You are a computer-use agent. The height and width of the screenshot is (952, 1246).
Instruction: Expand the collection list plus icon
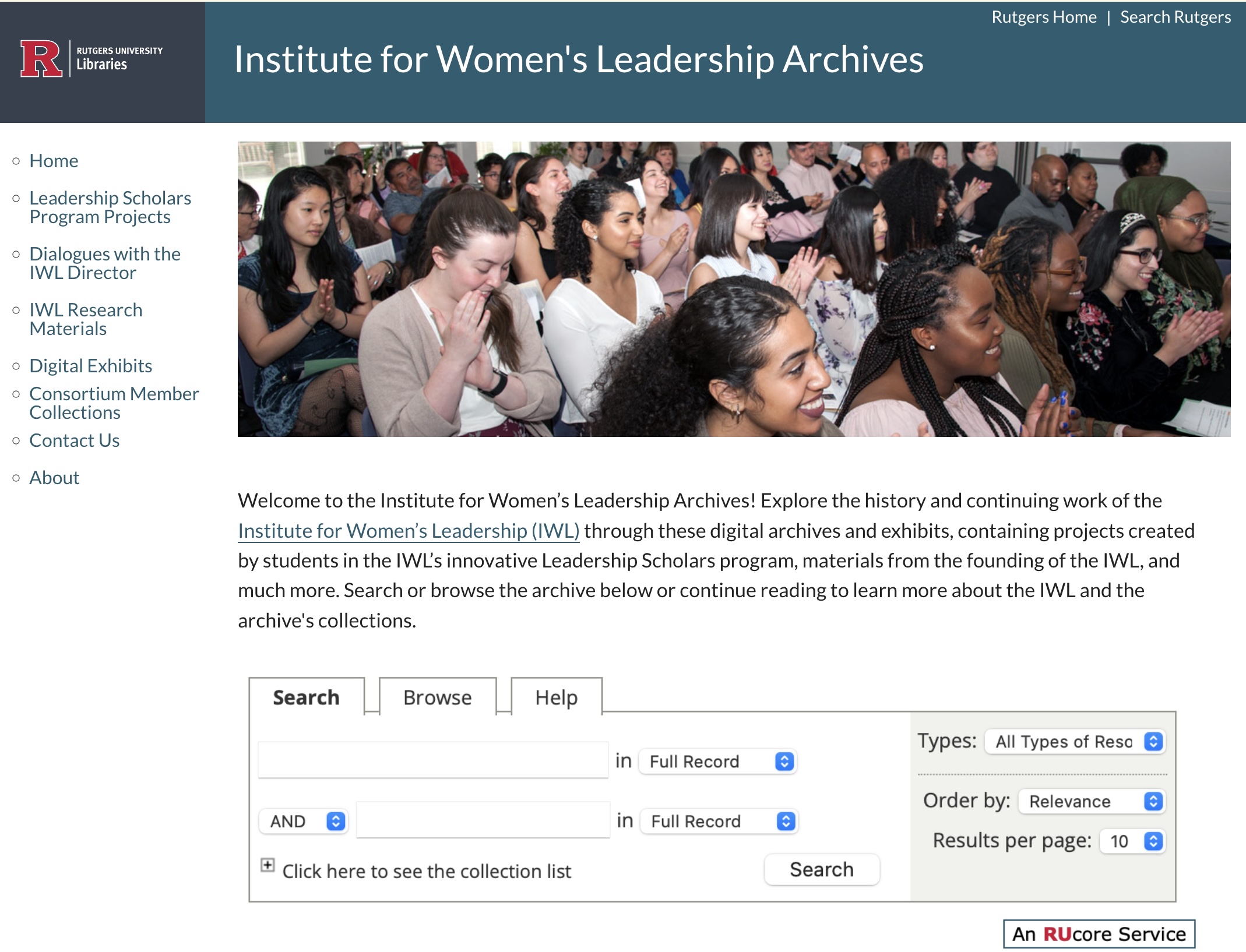tap(267, 865)
